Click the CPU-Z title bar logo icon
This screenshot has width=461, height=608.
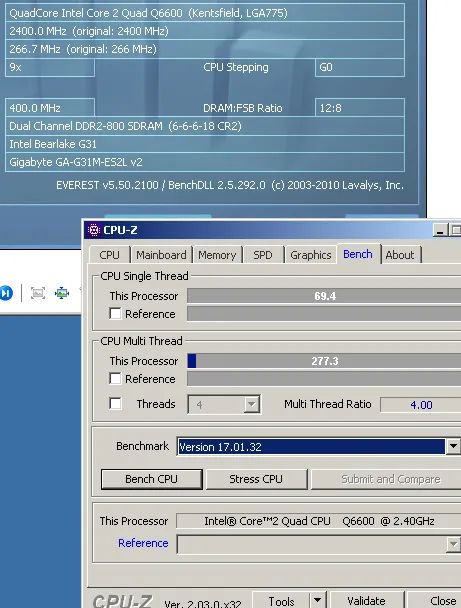click(93, 230)
